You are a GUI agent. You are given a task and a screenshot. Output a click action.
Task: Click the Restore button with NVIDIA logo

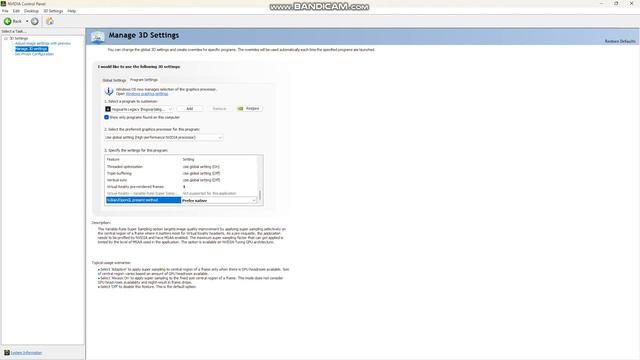point(249,109)
